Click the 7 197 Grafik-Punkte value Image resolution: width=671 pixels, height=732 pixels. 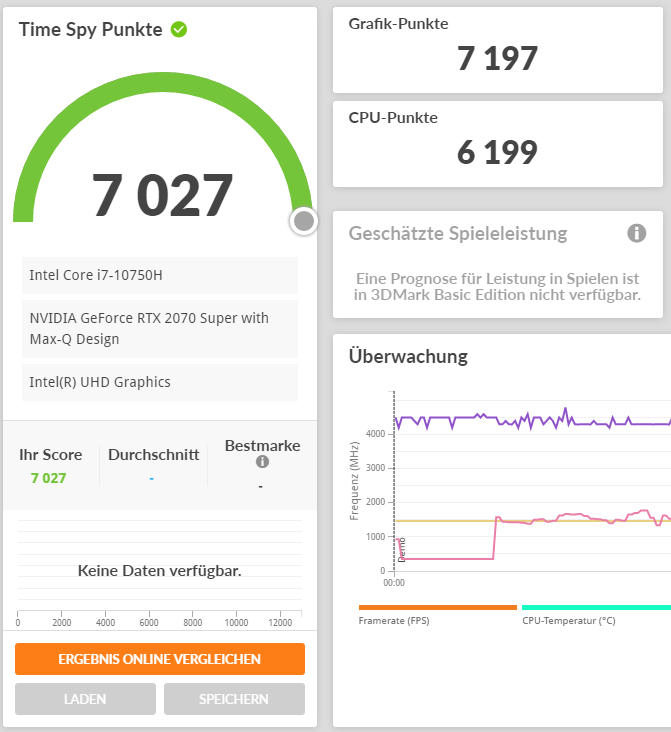[x=497, y=59]
